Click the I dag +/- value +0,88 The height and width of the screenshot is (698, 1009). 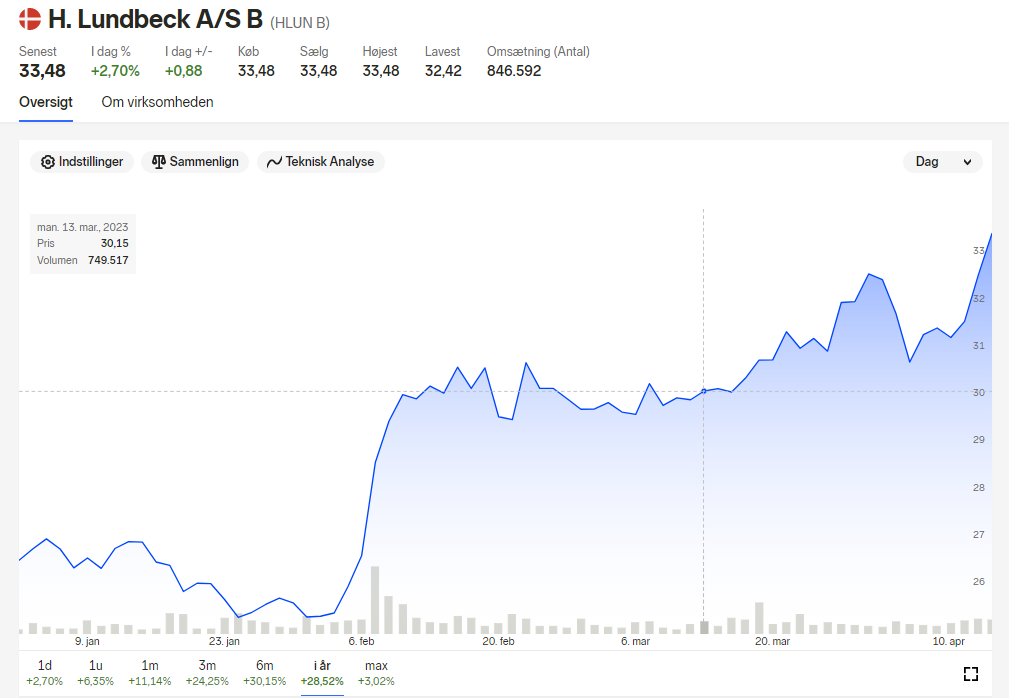pyautogui.click(x=183, y=71)
